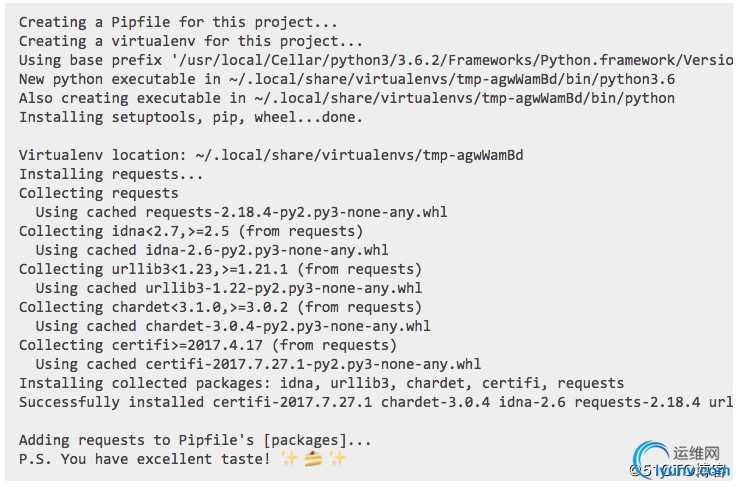The height and width of the screenshot is (487, 736).
Task: Click the first sparkles emoji
Action: pos(289,458)
